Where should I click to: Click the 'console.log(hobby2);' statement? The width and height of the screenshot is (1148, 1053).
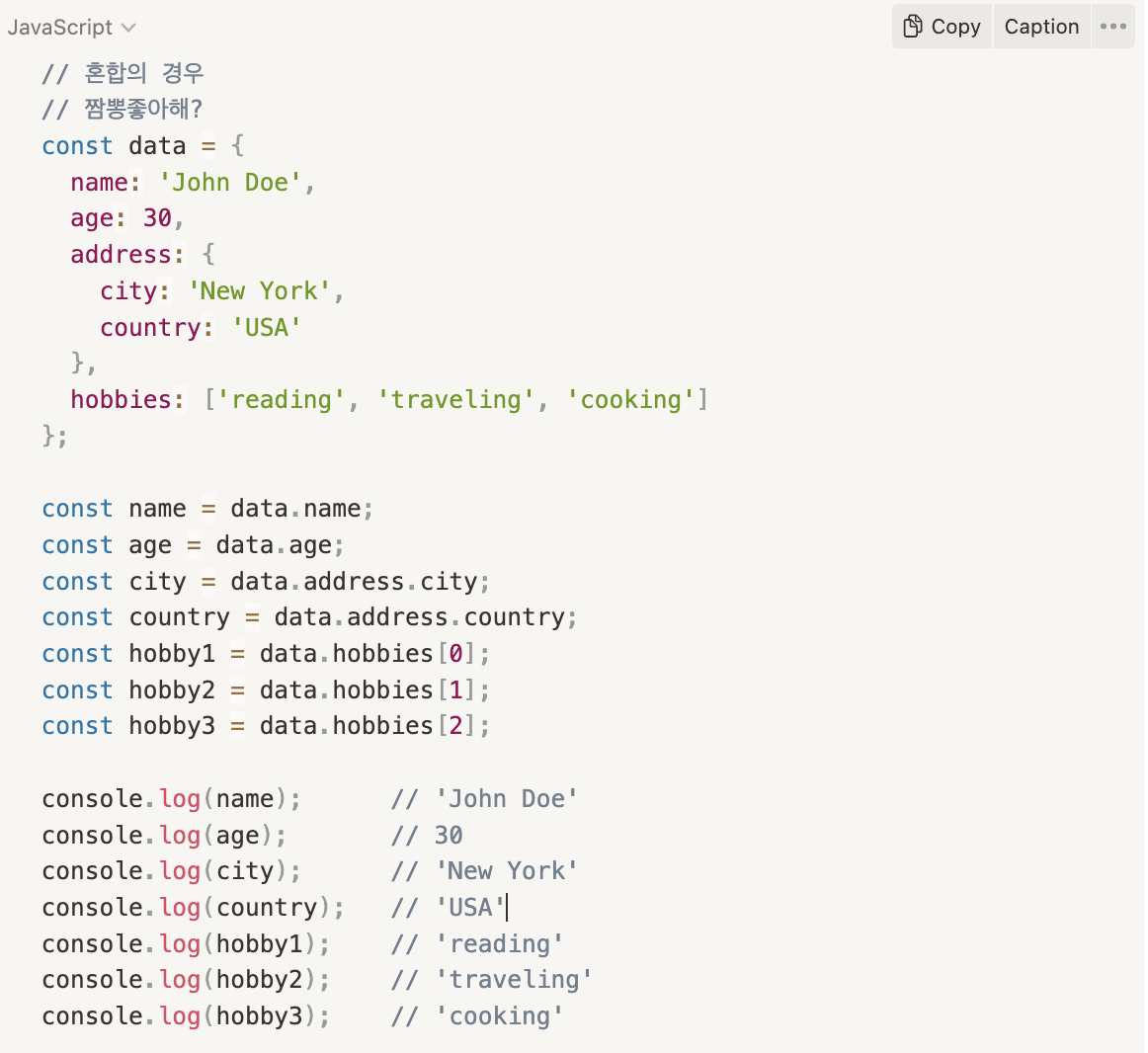tap(186, 980)
